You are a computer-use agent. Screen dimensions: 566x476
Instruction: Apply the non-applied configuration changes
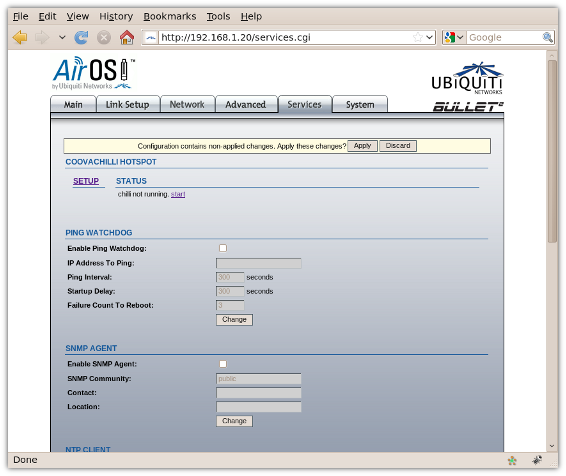(x=362, y=146)
